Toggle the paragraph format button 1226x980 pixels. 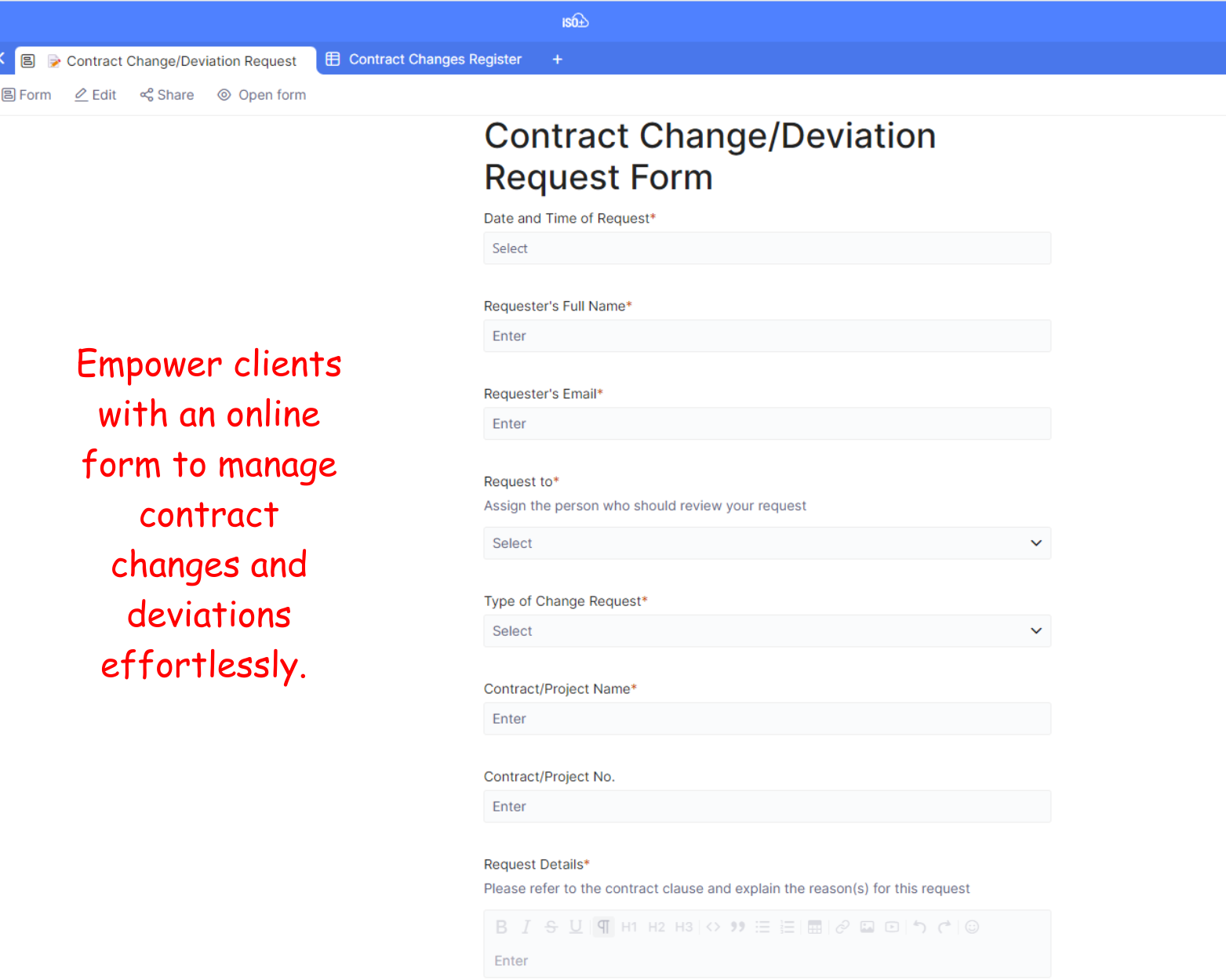tap(603, 927)
